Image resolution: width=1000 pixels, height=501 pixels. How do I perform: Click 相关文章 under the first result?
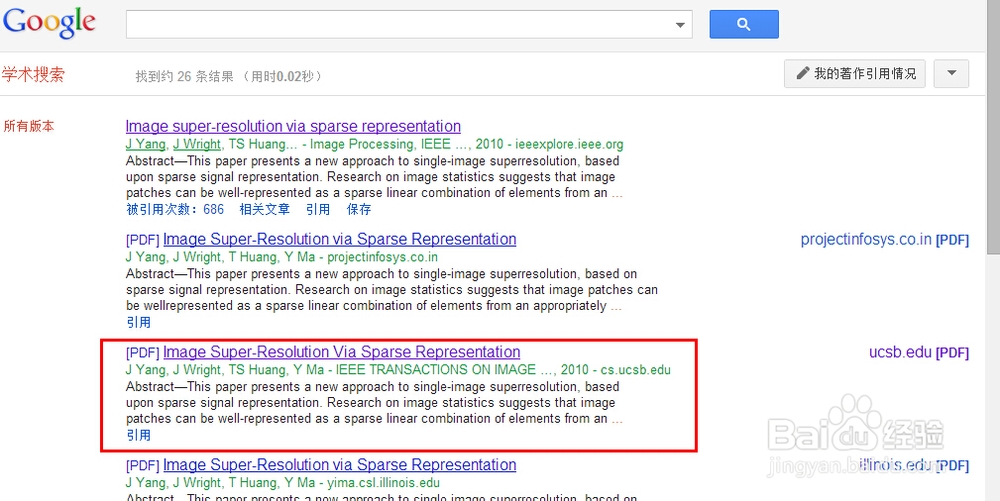tap(264, 210)
